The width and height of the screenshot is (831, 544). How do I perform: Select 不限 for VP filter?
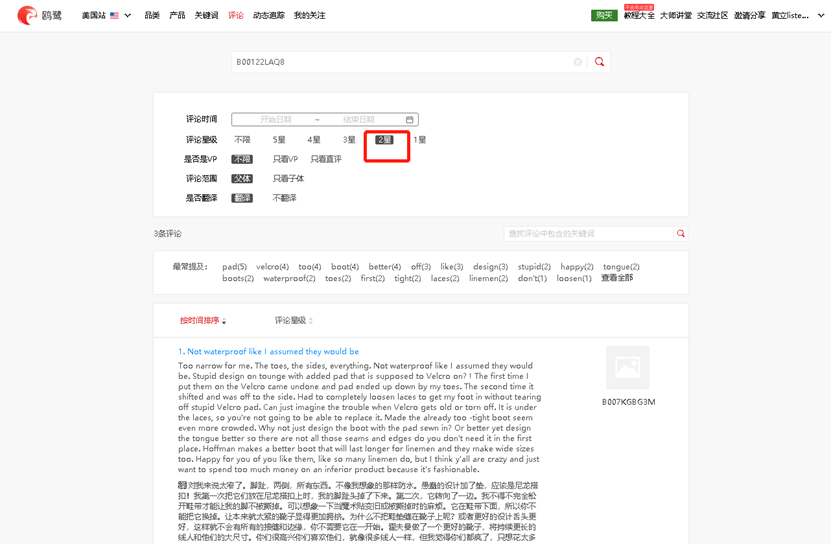pos(242,159)
